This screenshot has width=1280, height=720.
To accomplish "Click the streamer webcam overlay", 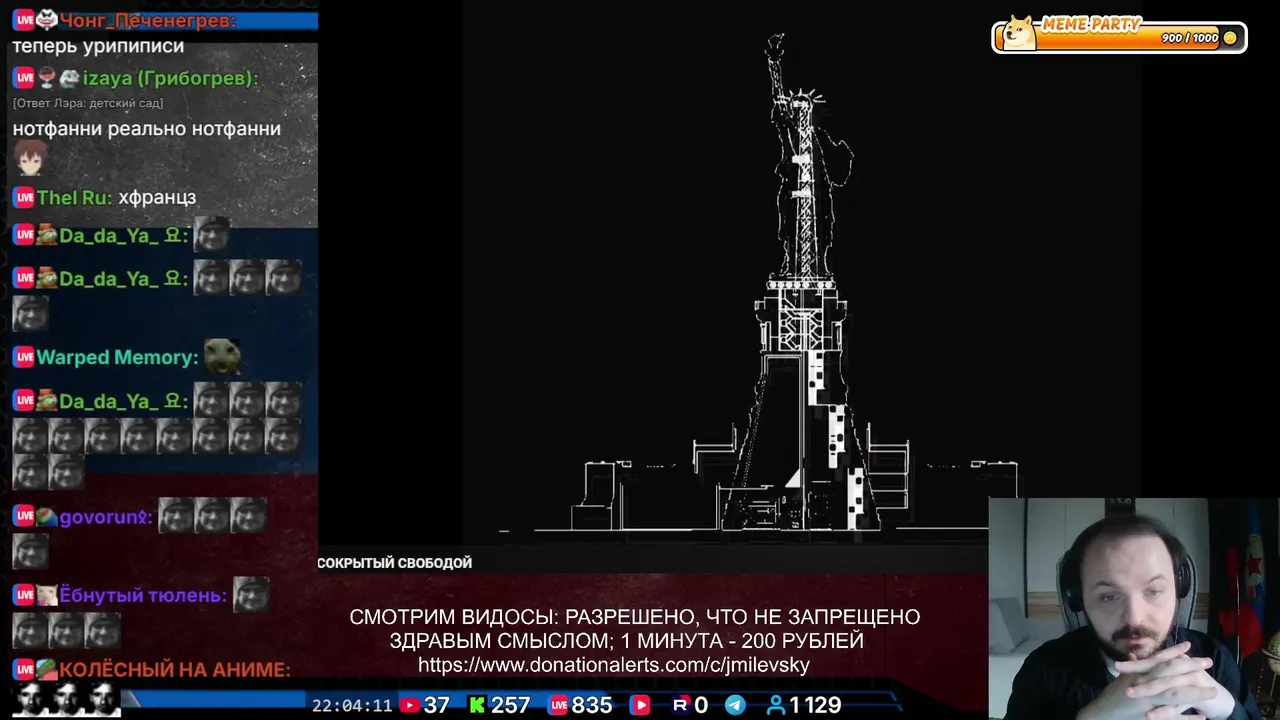I will pyautogui.click(x=1134, y=609).
